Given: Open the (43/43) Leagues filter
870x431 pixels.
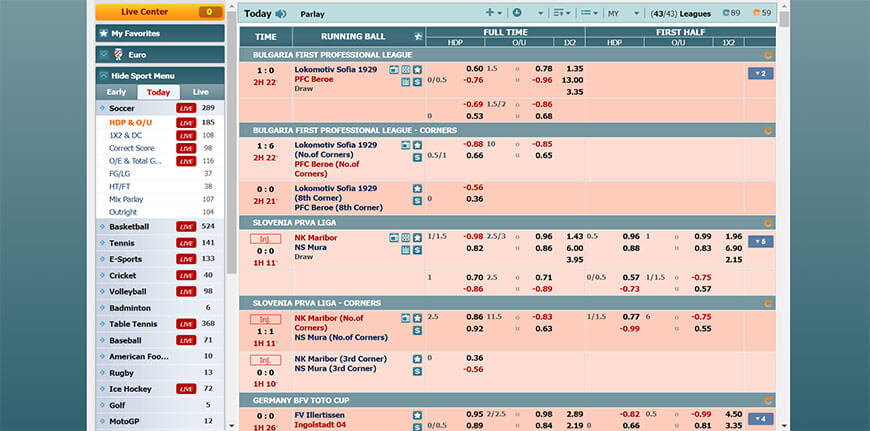Looking at the screenshot, I should pyautogui.click(x=681, y=14).
